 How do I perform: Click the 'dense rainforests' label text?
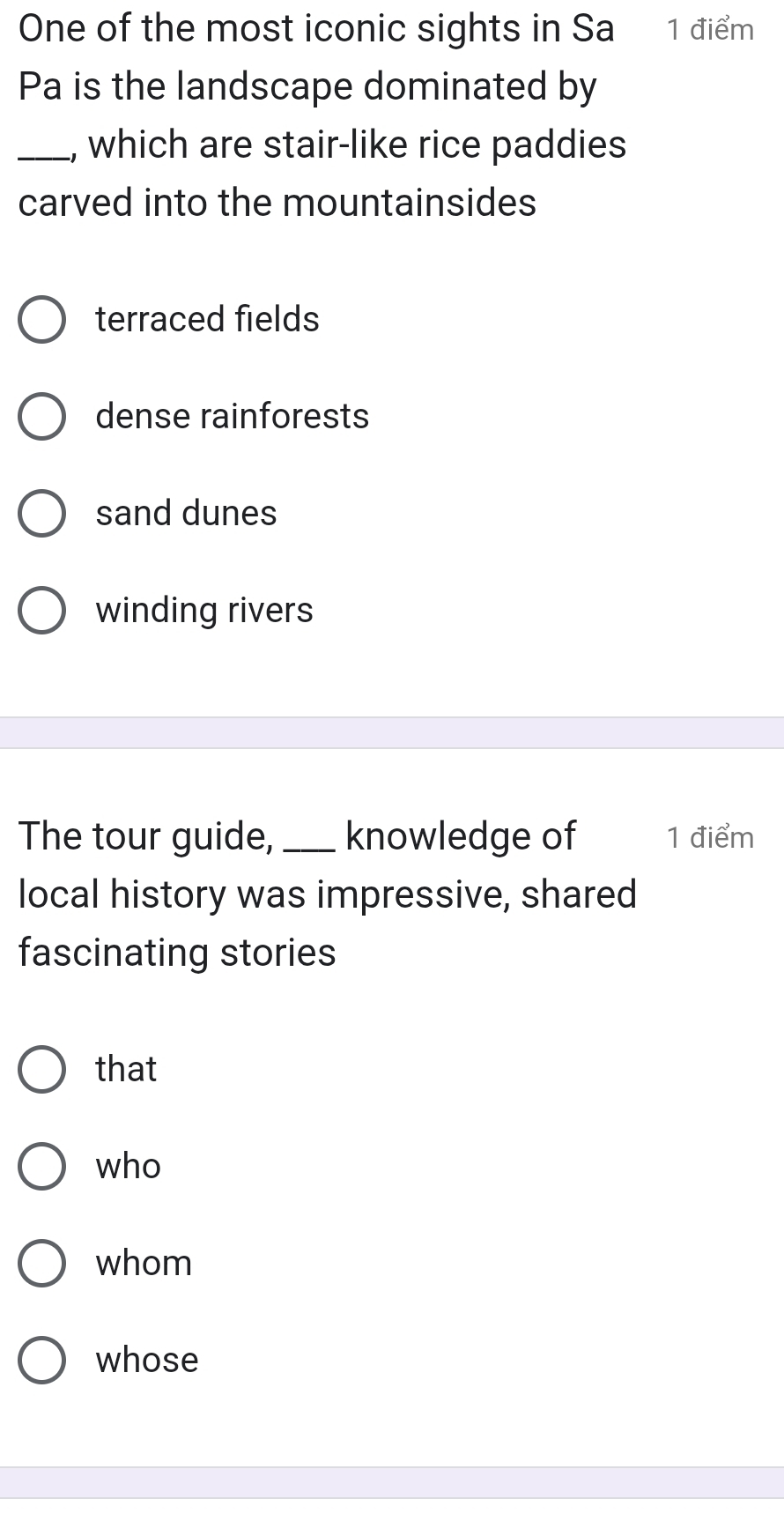pyautogui.click(x=233, y=416)
